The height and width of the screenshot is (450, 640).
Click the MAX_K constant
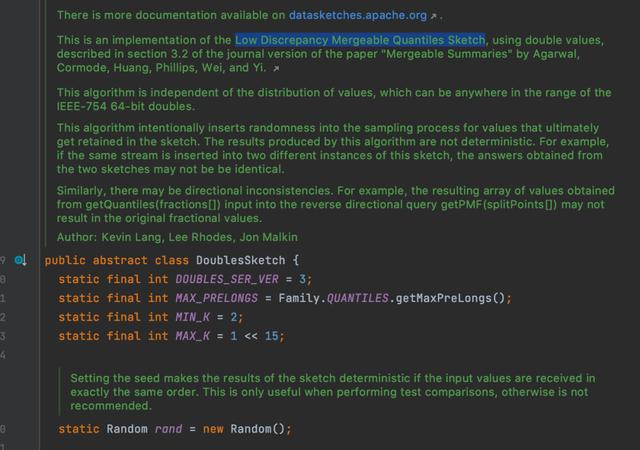(193, 336)
